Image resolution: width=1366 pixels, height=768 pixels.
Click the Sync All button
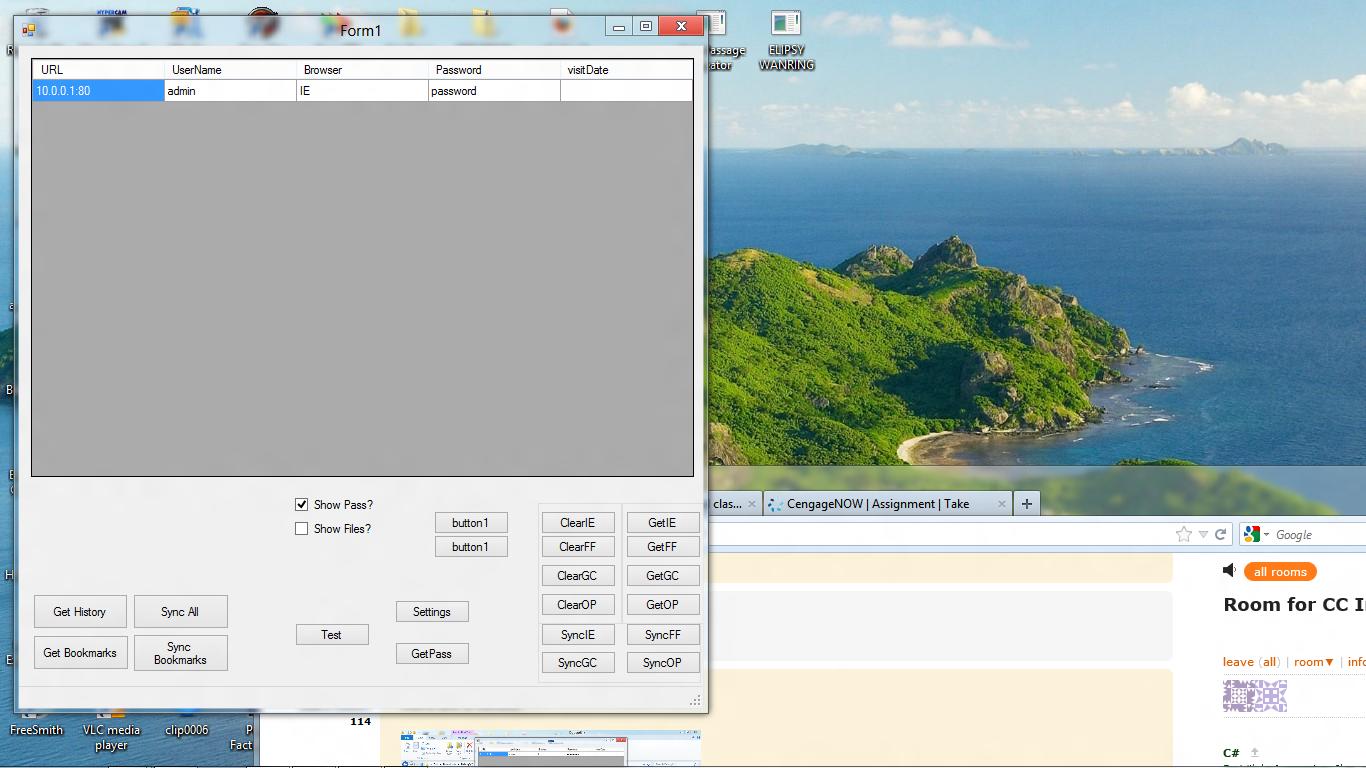(180, 612)
